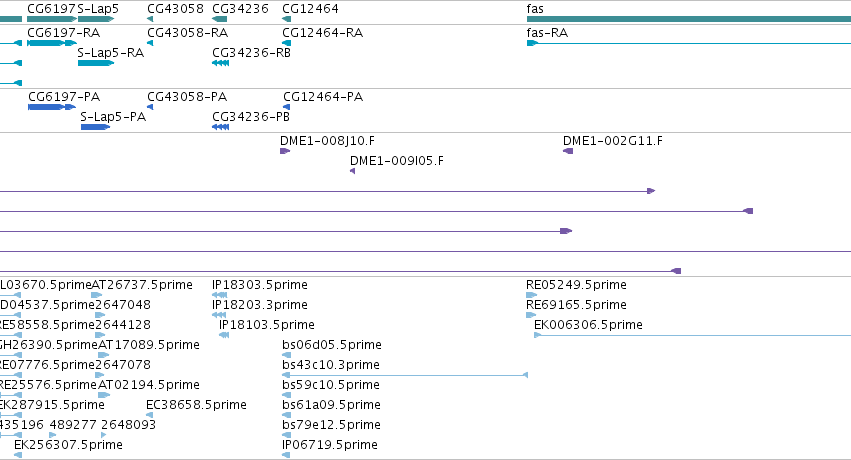Click the DME1-009I05.F small arrow
The width and height of the screenshot is (851, 460).
click(352, 171)
